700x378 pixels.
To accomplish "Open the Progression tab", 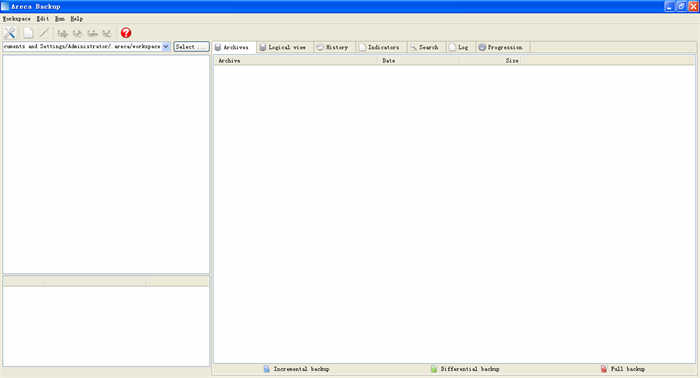I will (x=500, y=47).
